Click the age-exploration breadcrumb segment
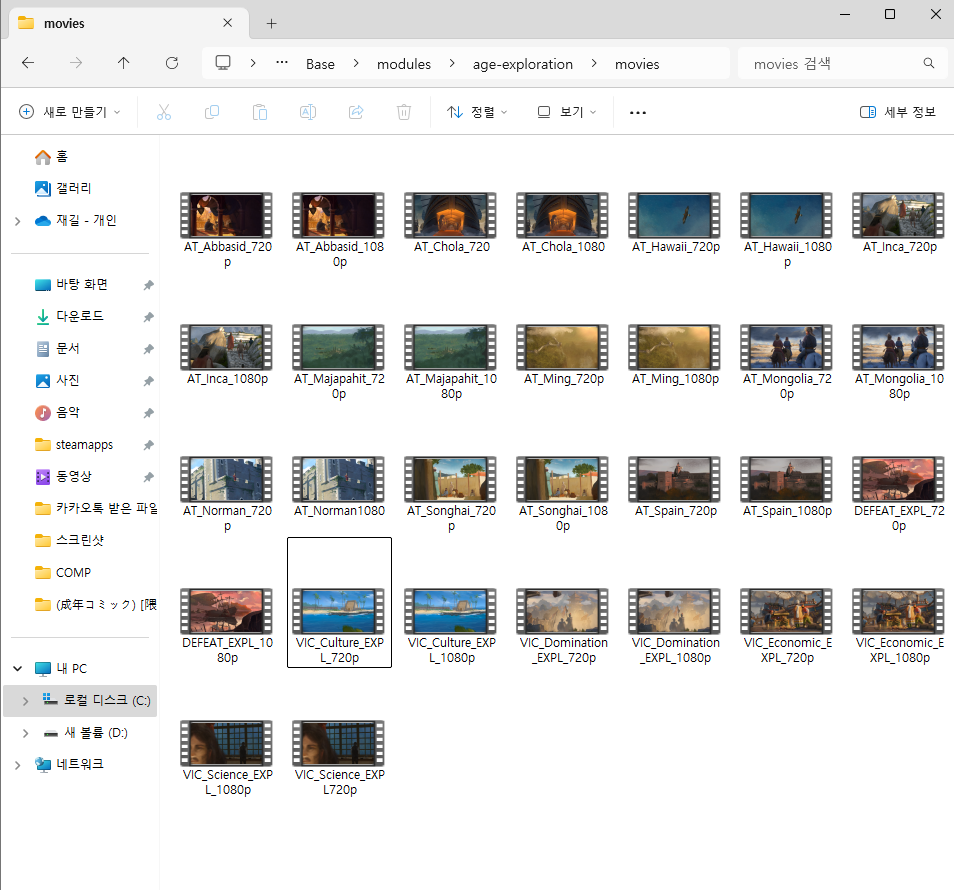 523,64
